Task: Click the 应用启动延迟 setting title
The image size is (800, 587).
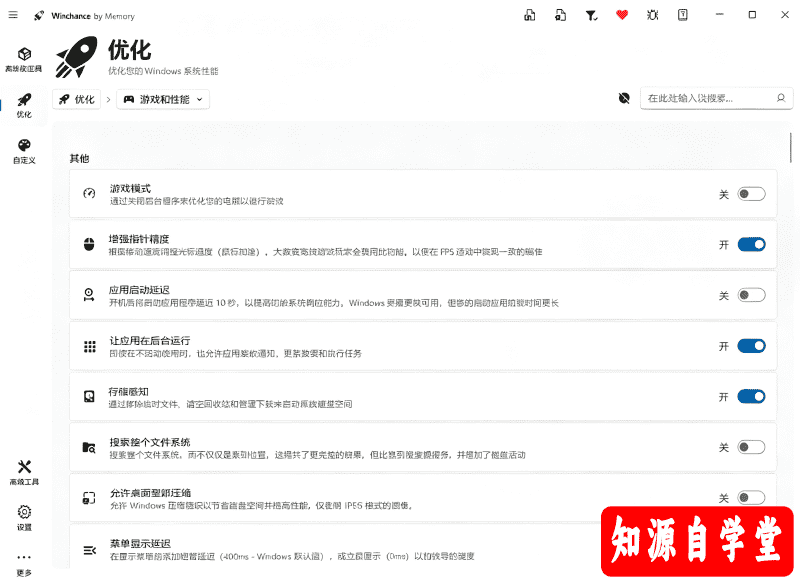Action: [139, 290]
